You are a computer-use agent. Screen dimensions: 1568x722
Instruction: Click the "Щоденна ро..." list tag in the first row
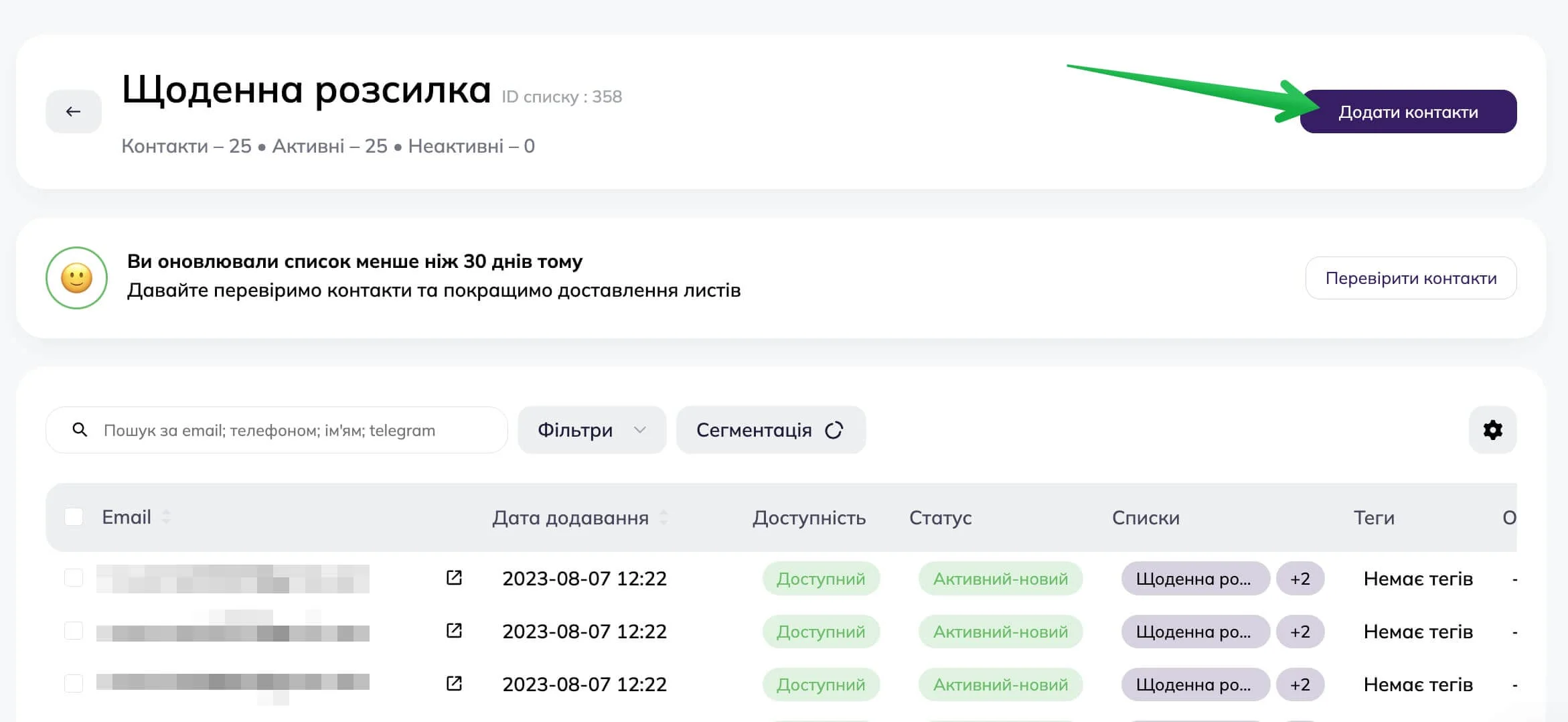click(x=1195, y=578)
